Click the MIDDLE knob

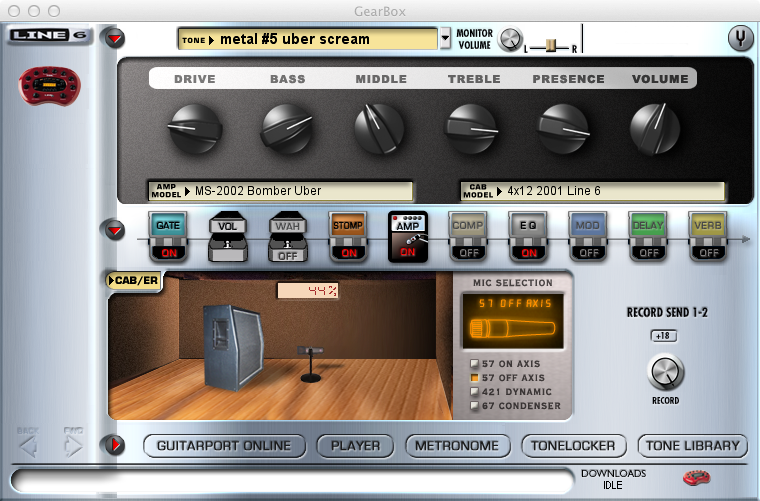[379, 128]
